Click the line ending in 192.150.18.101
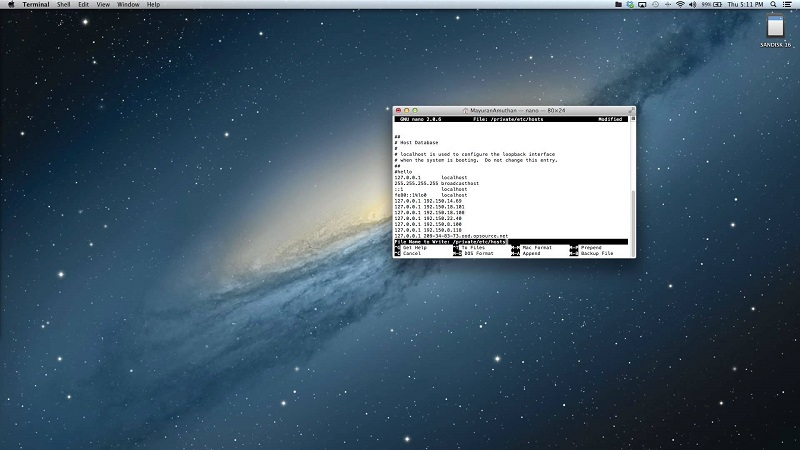This screenshot has width=800, height=450. pyautogui.click(x=429, y=207)
